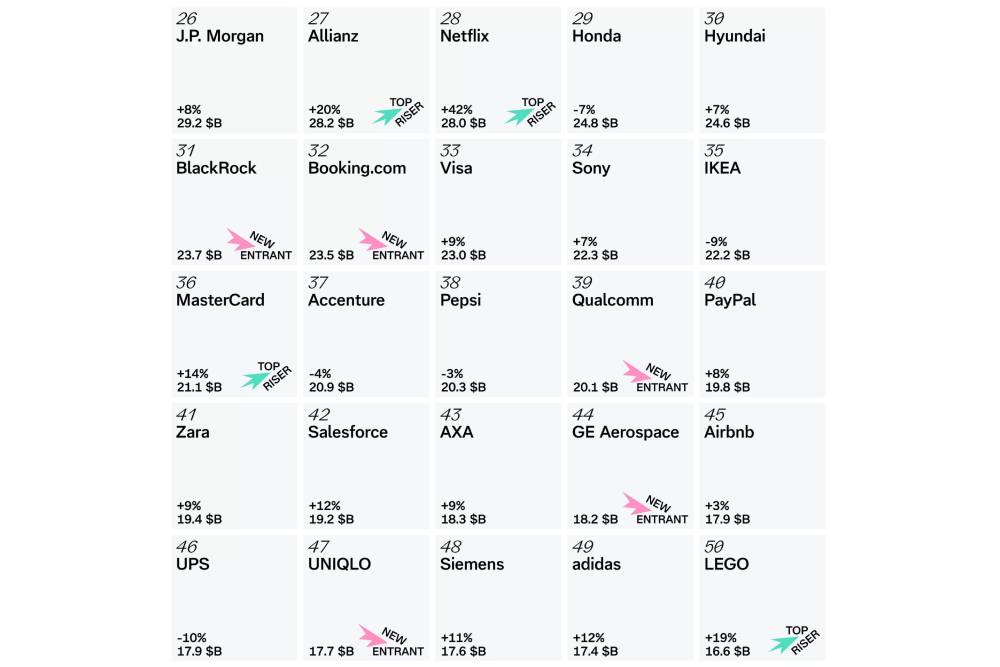This screenshot has width=1000, height=667.
Task: Select GE Aerospace's New Entrant arrow
Action: (x=635, y=503)
